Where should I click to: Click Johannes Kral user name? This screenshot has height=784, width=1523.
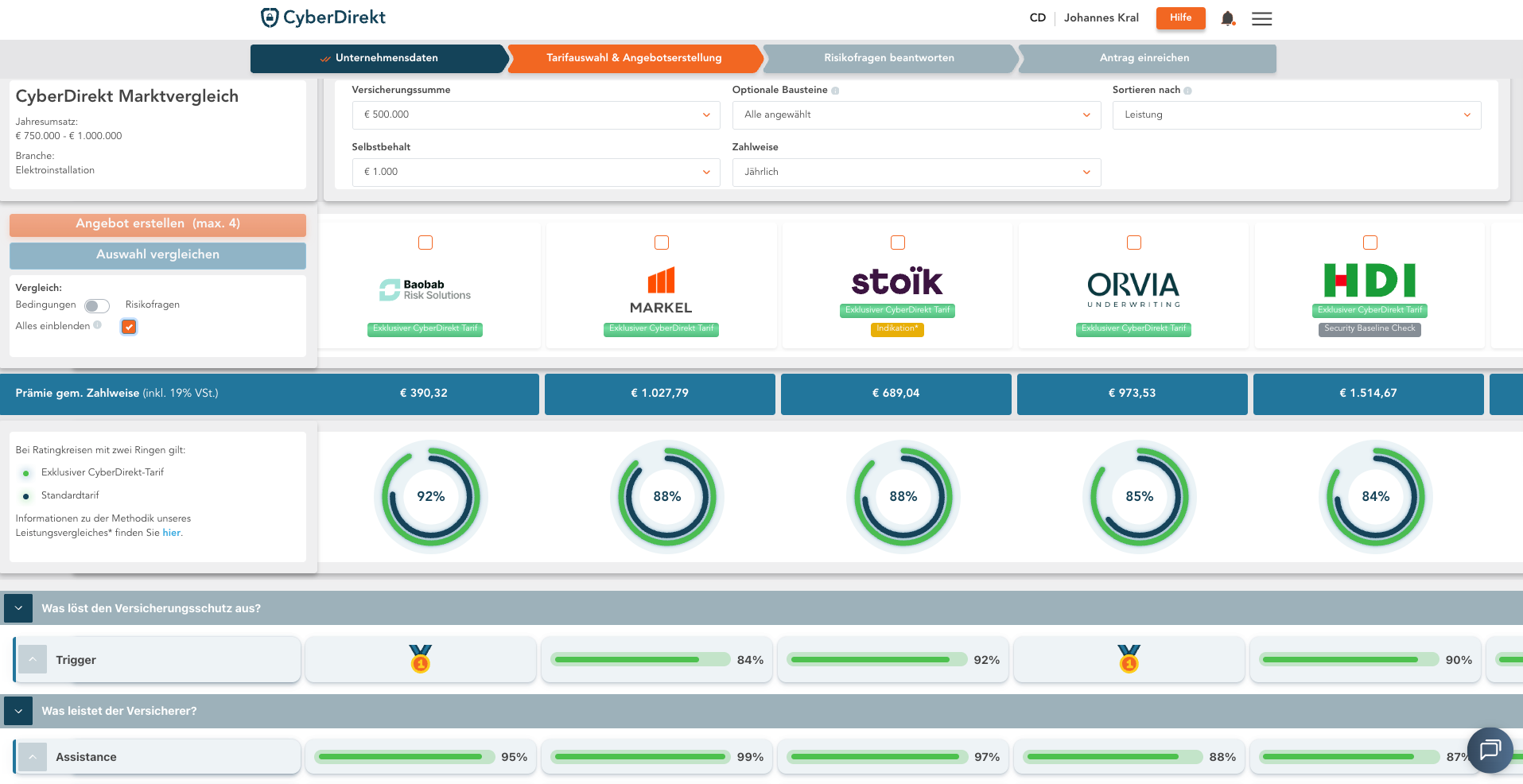pos(1101,17)
